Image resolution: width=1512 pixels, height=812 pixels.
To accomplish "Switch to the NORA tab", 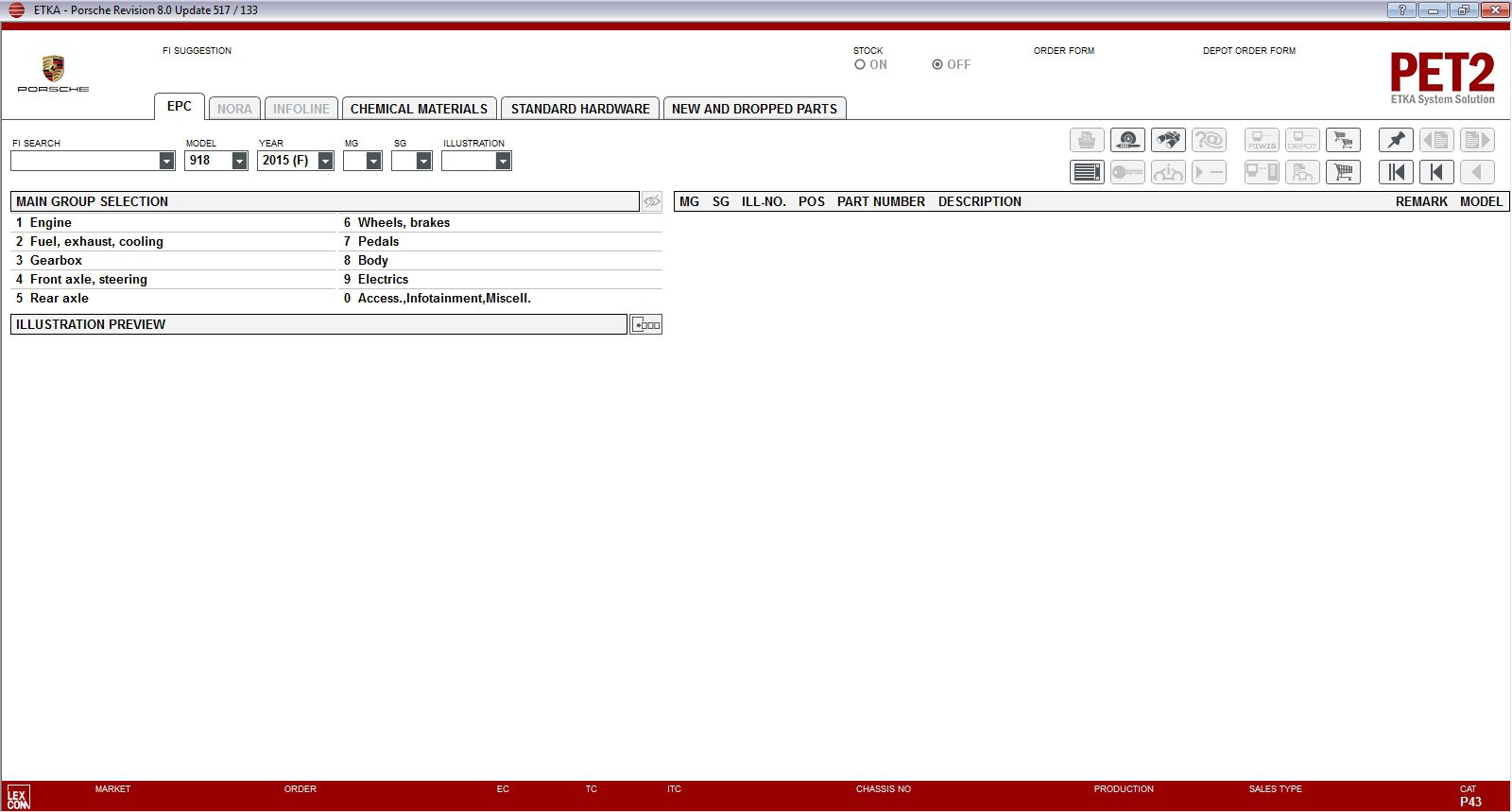I will (x=234, y=109).
